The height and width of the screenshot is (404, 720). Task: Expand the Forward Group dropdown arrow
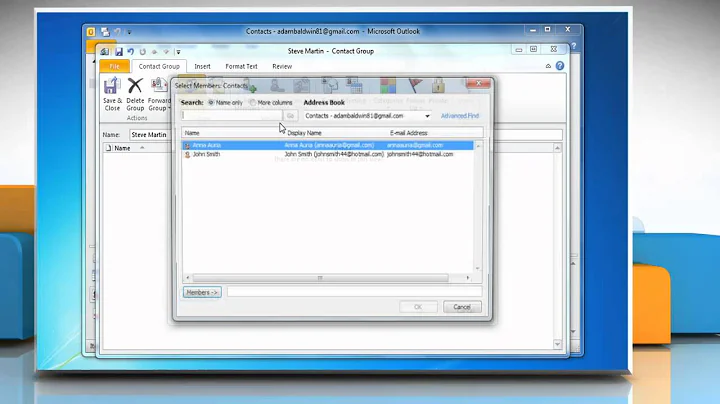pos(169,108)
